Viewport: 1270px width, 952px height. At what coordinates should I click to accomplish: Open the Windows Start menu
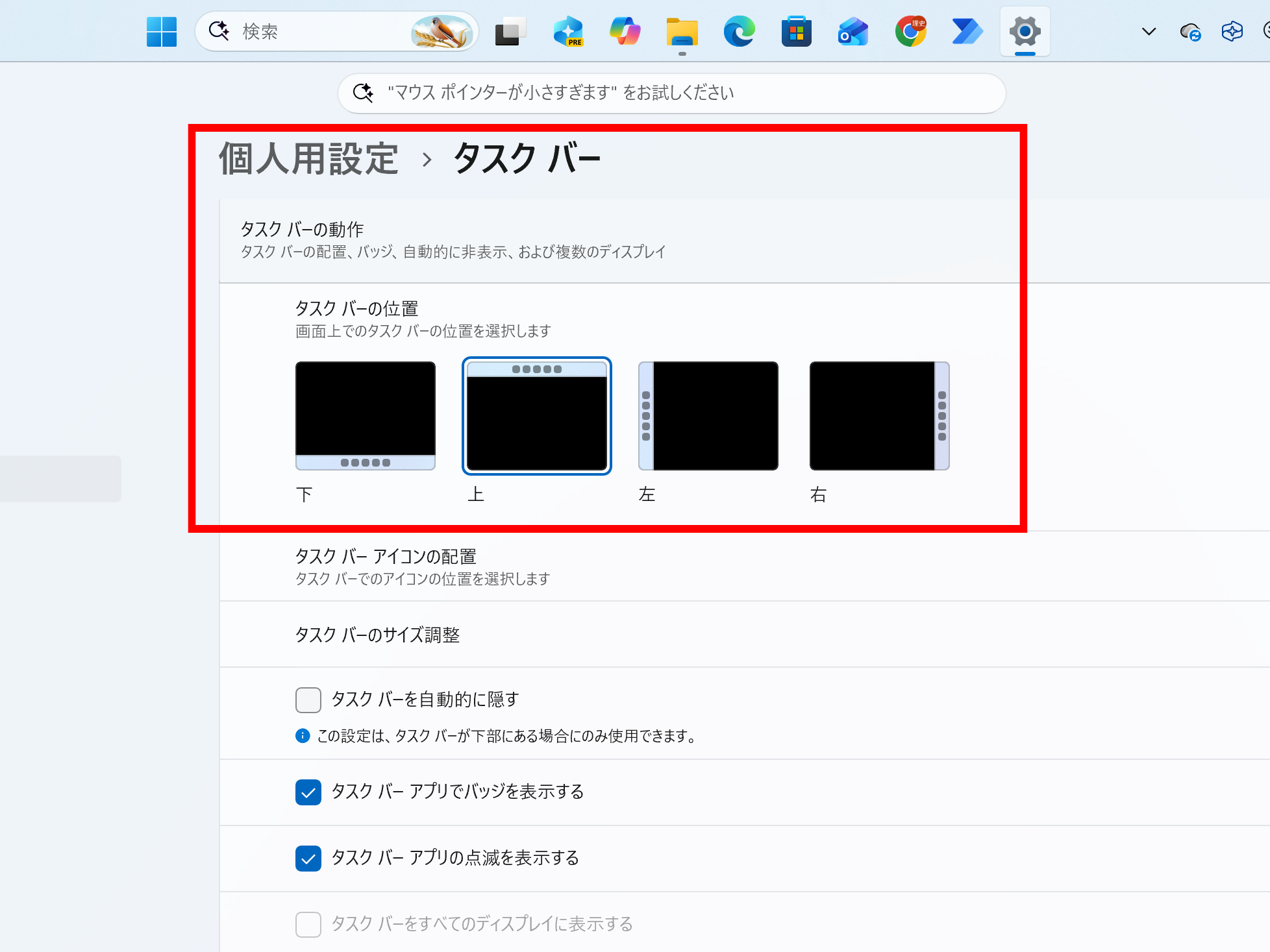click(x=162, y=32)
